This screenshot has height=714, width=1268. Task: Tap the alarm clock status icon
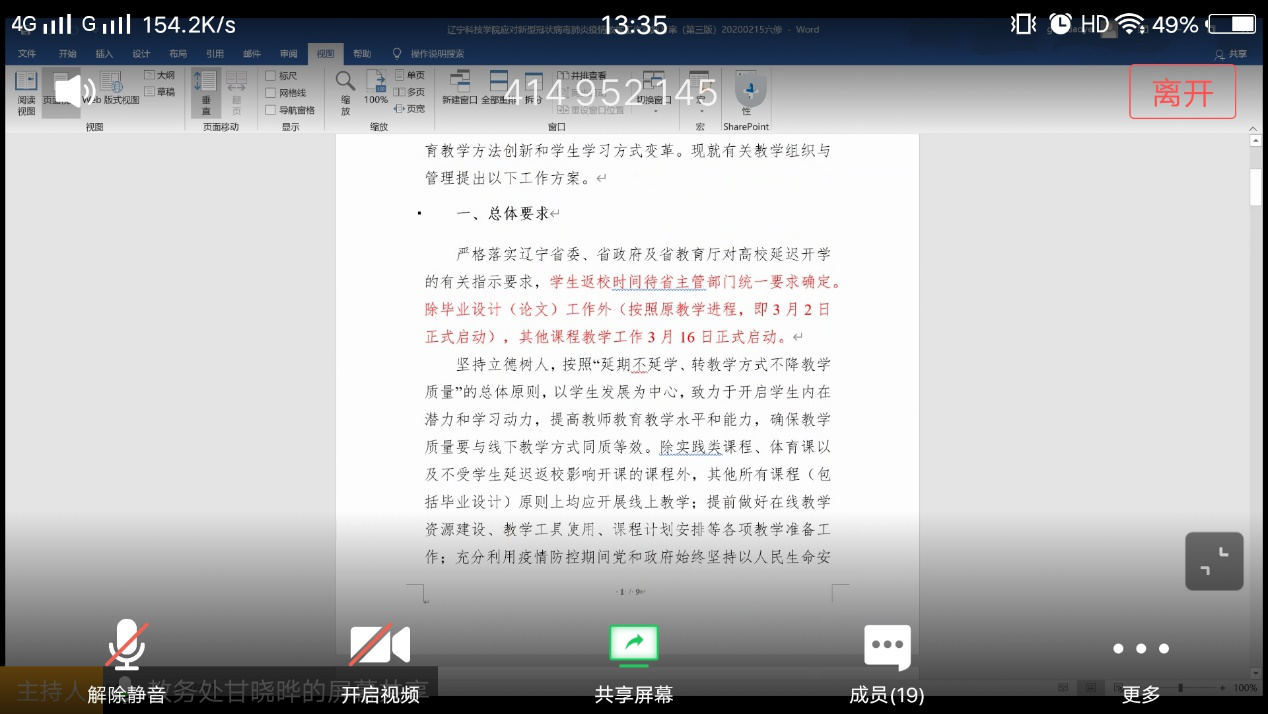pyautogui.click(x=1061, y=24)
